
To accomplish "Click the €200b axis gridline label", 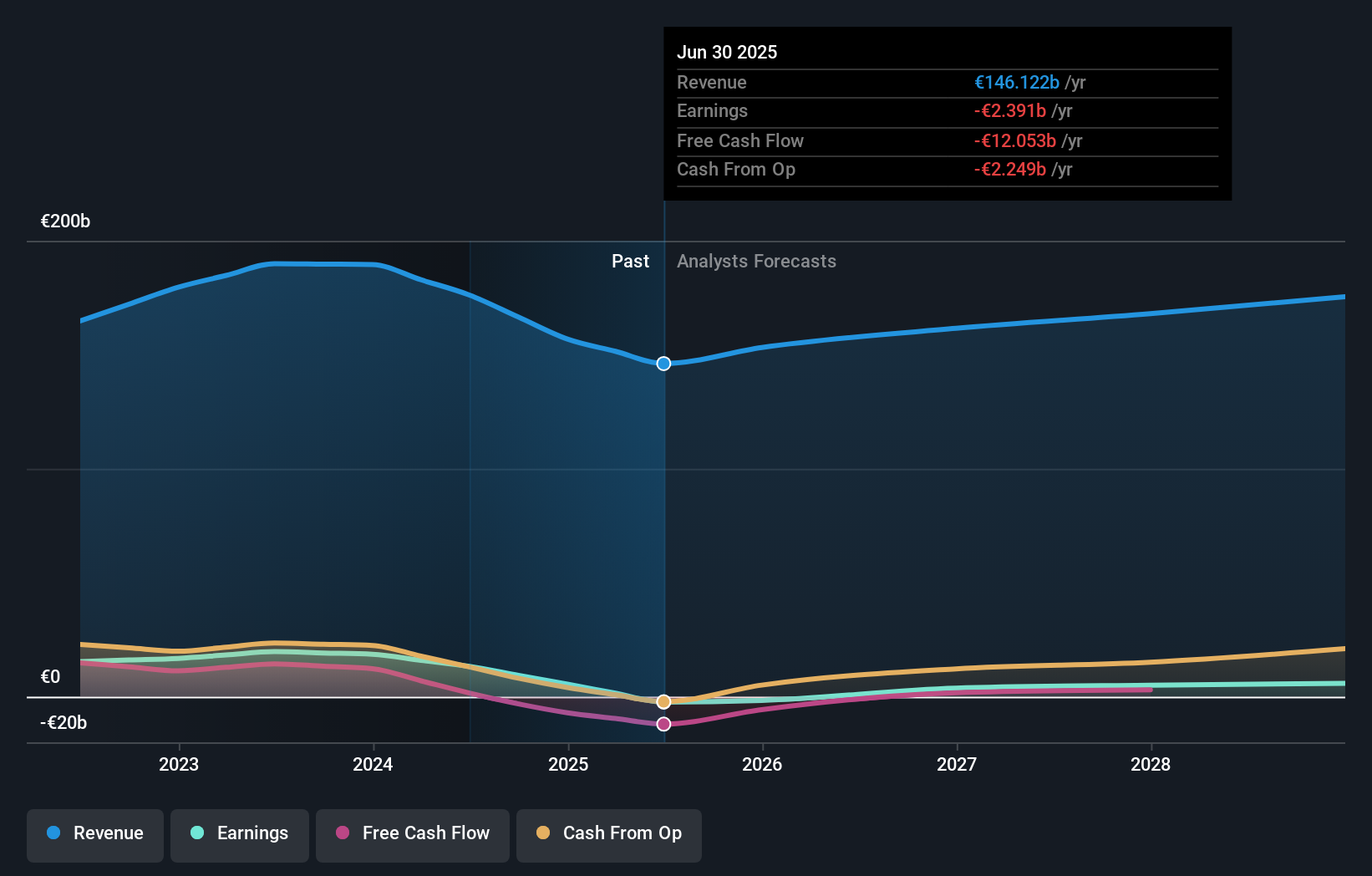I will tap(65, 221).
